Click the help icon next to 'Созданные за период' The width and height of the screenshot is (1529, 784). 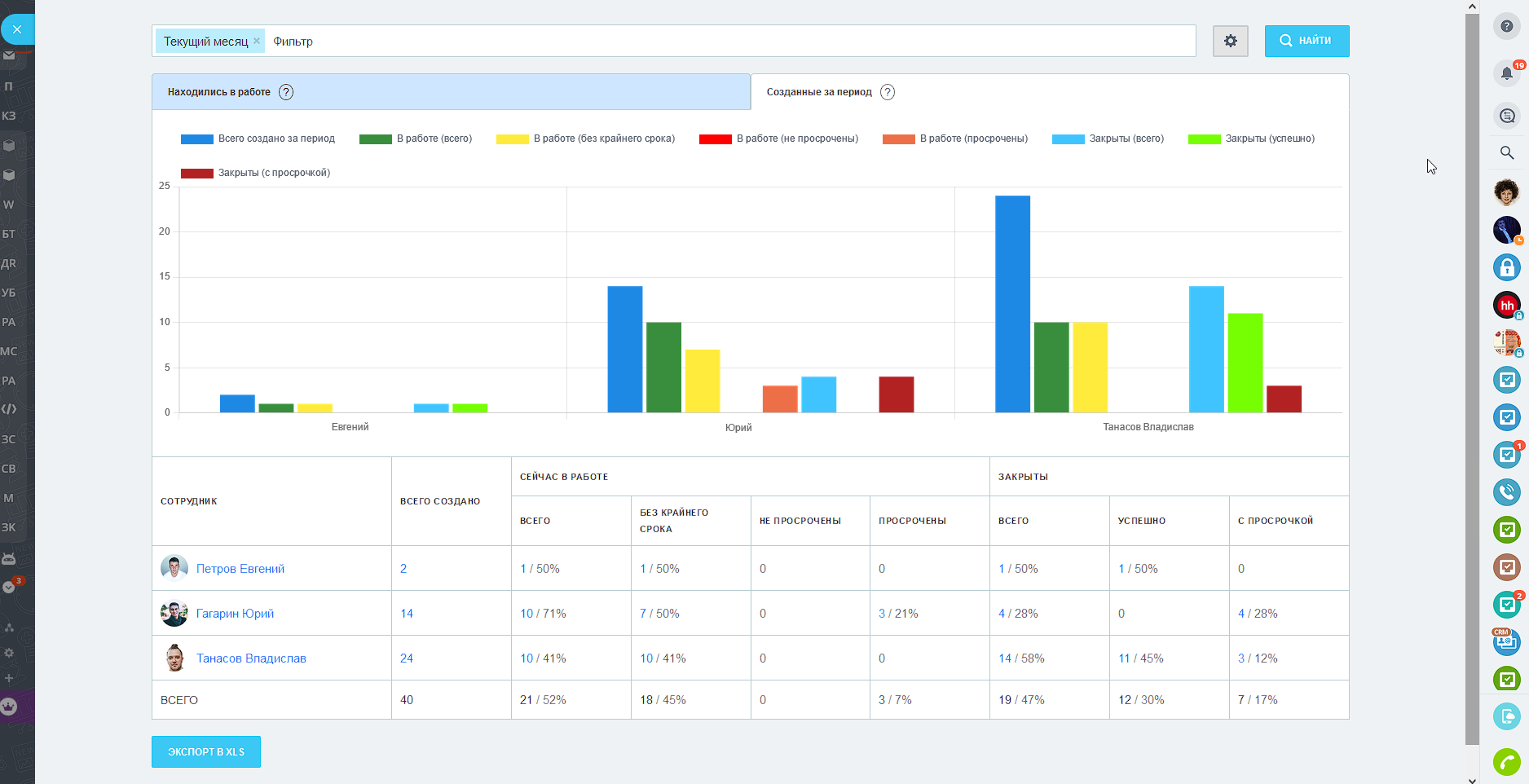click(x=888, y=92)
